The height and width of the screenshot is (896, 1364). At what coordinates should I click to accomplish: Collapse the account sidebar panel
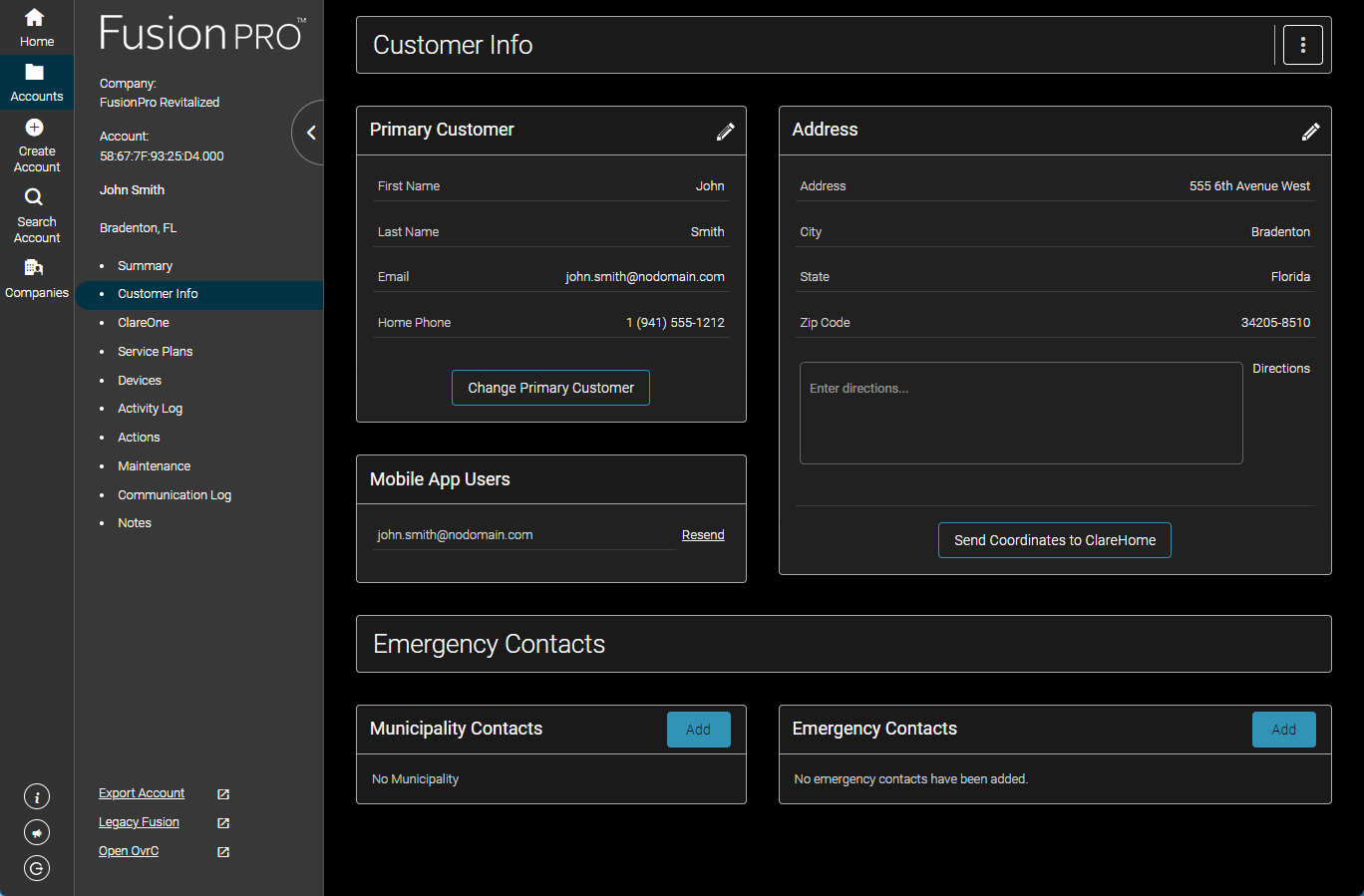coord(310,133)
